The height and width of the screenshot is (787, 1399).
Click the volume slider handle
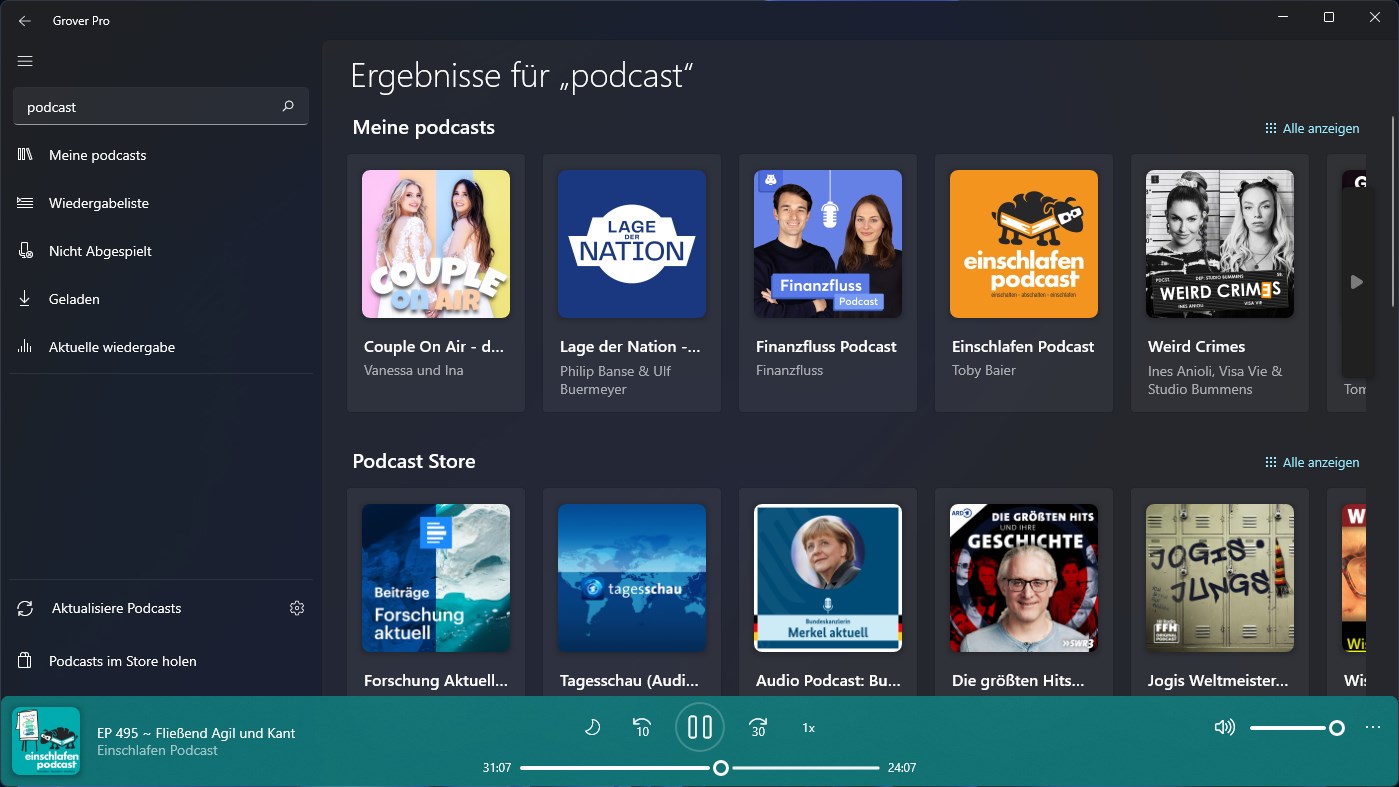1336,728
